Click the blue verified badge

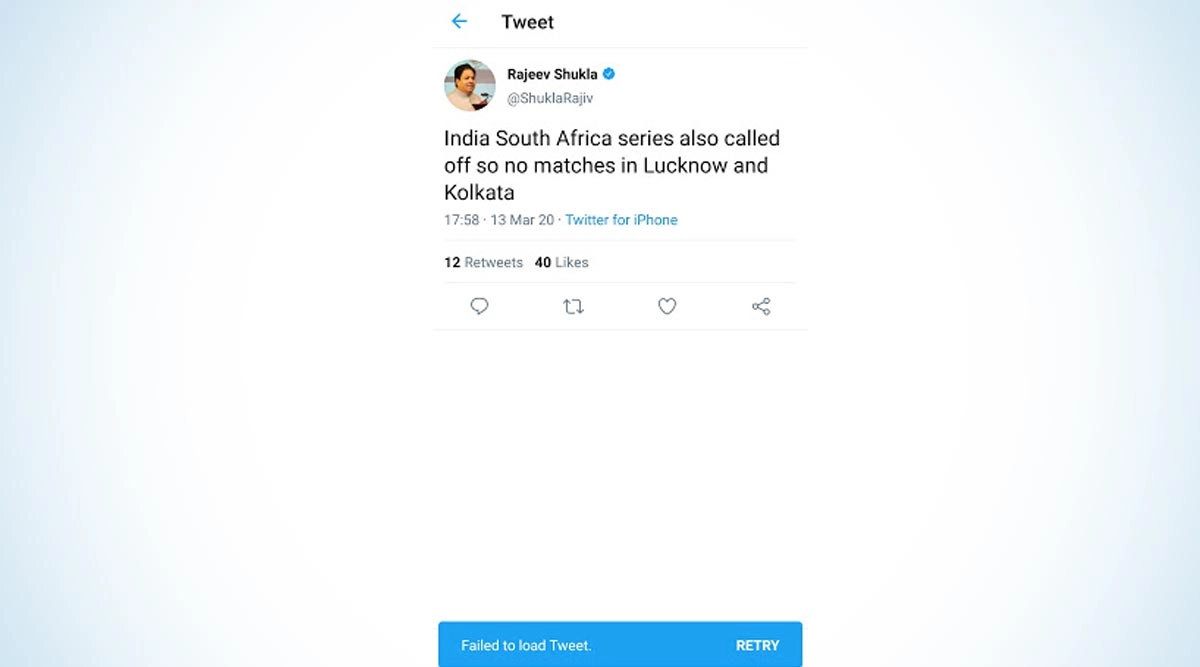coord(609,74)
